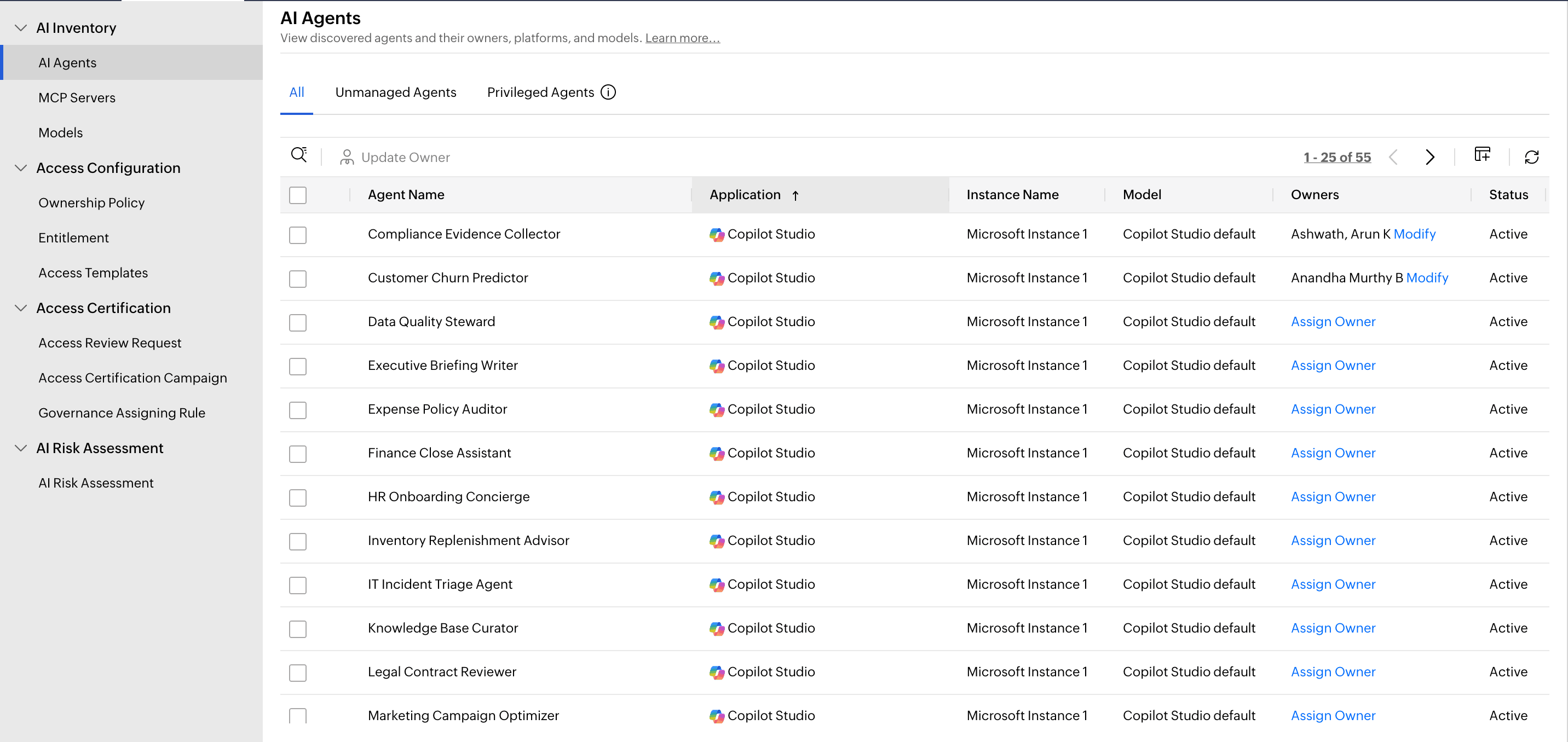Image resolution: width=1568 pixels, height=742 pixels.
Task: Assign Owner for IT Incident Triage Agent
Action: point(1333,584)
